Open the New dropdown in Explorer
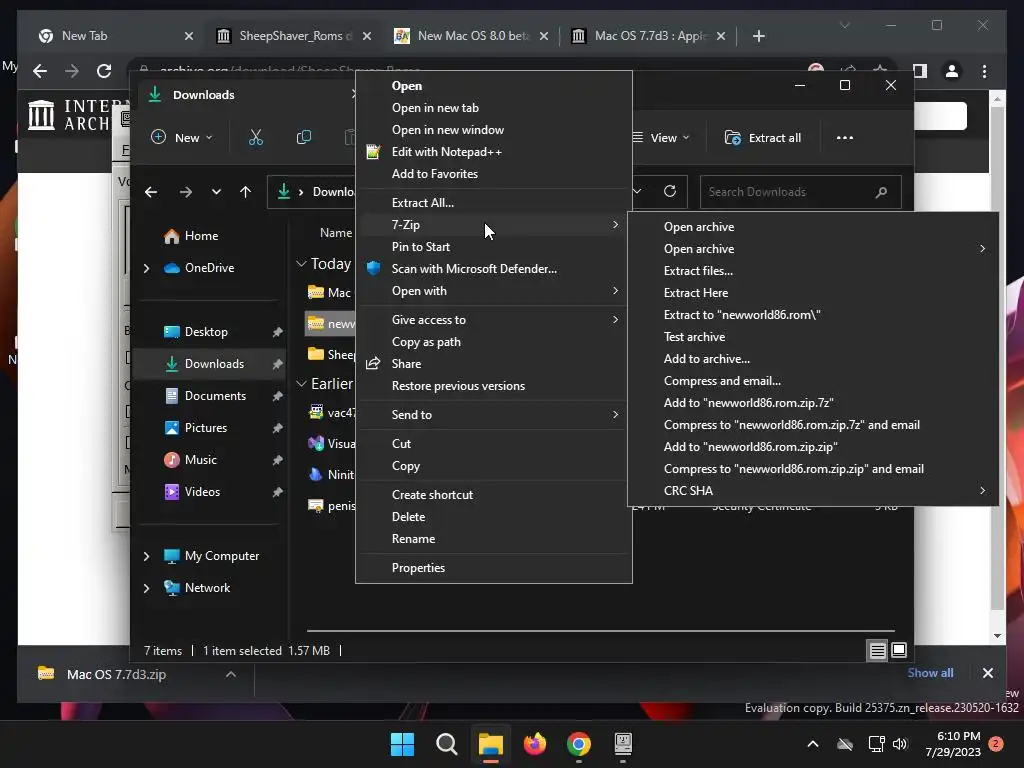 pos(182,138)
